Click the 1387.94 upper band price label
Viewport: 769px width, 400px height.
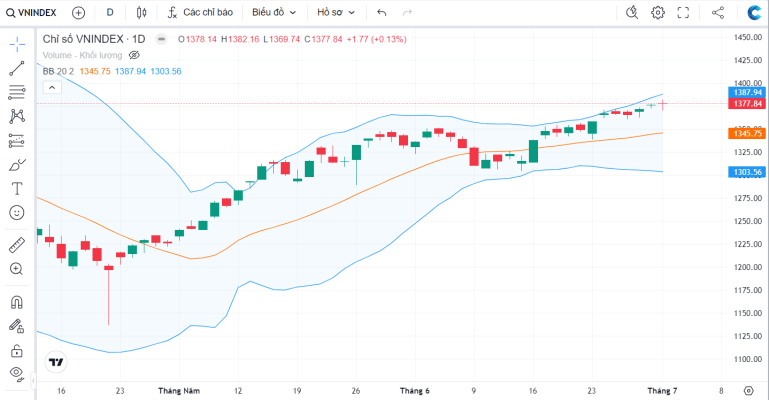coord(747,92)
